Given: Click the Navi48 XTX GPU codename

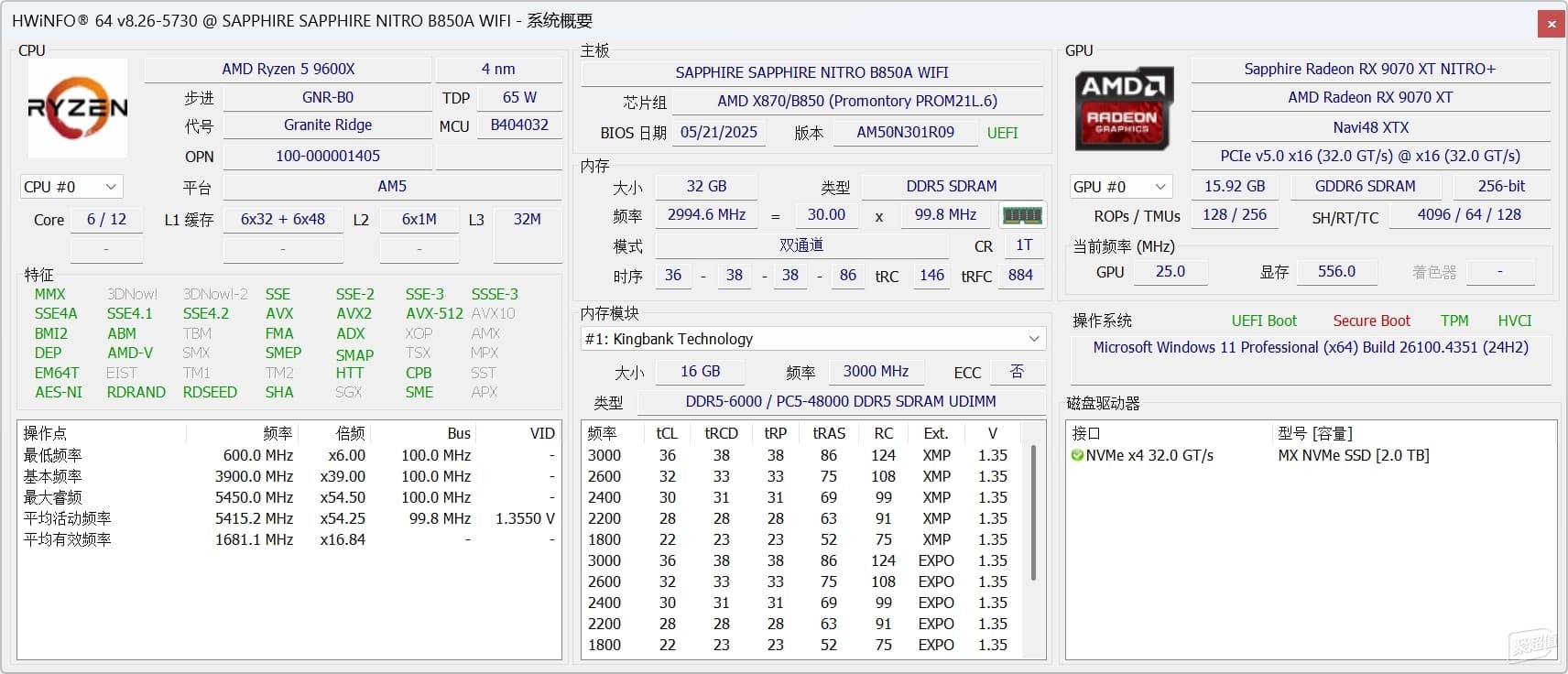Looking at the screenshot, I should [x=1370, y=127].
